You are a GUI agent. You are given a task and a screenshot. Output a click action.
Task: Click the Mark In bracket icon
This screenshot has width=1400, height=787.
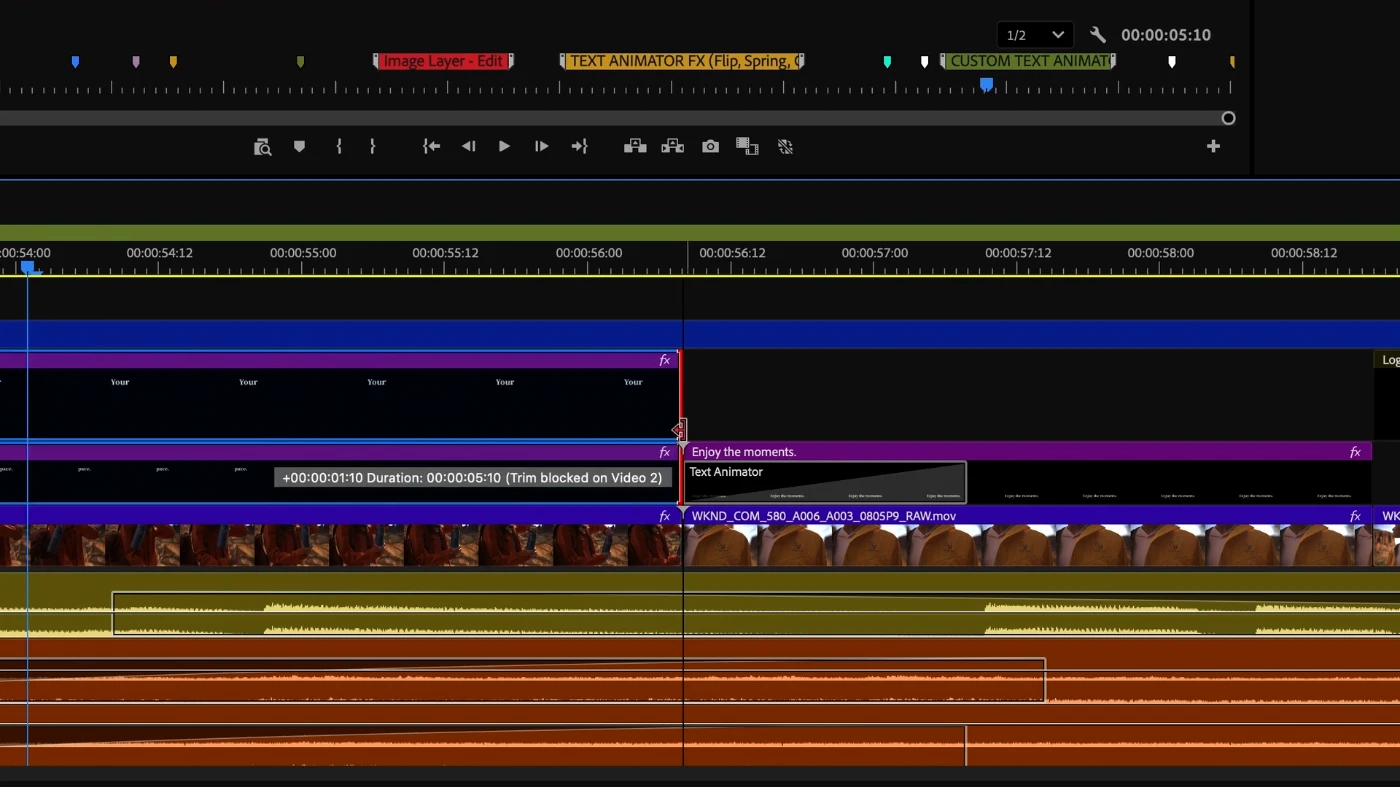(339, 147)
